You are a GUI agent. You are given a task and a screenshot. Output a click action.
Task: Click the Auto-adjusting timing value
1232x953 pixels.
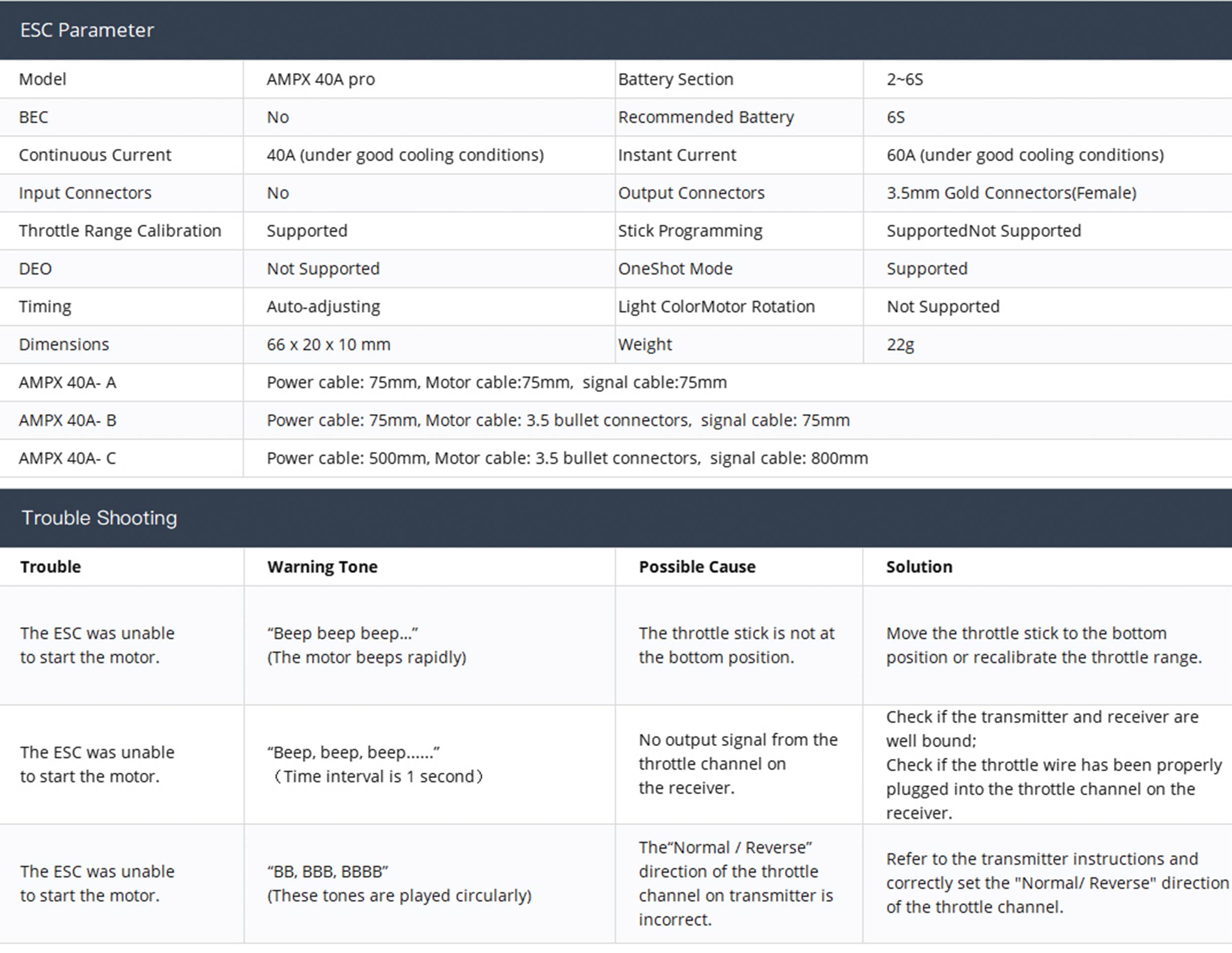tap(323, 306)
